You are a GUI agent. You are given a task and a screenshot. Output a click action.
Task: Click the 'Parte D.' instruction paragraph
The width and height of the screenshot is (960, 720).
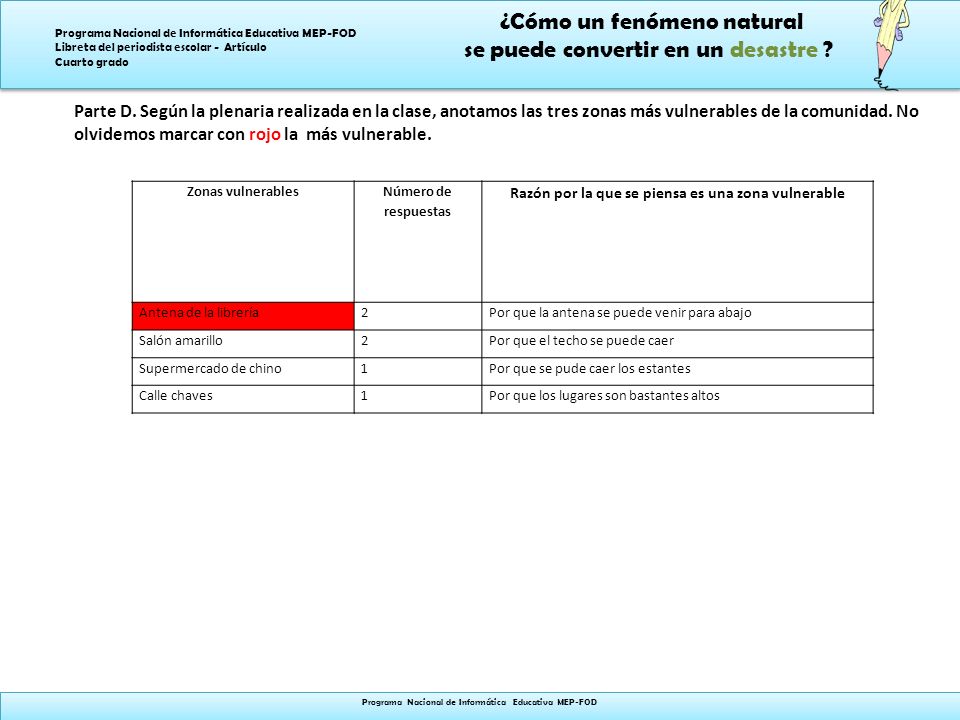click(496, 122)
